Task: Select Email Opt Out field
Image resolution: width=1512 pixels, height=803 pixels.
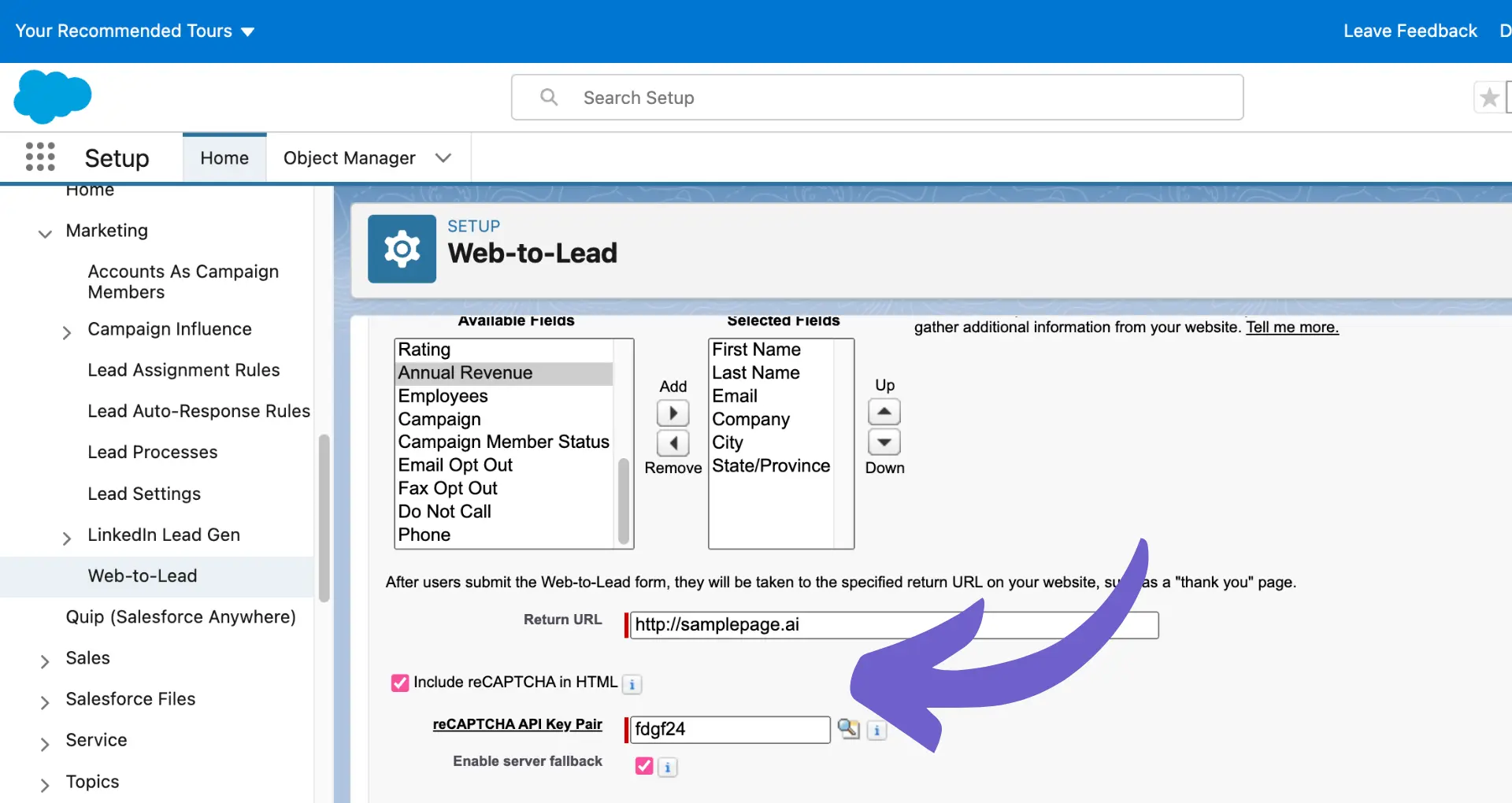Action: coord(504,465)
